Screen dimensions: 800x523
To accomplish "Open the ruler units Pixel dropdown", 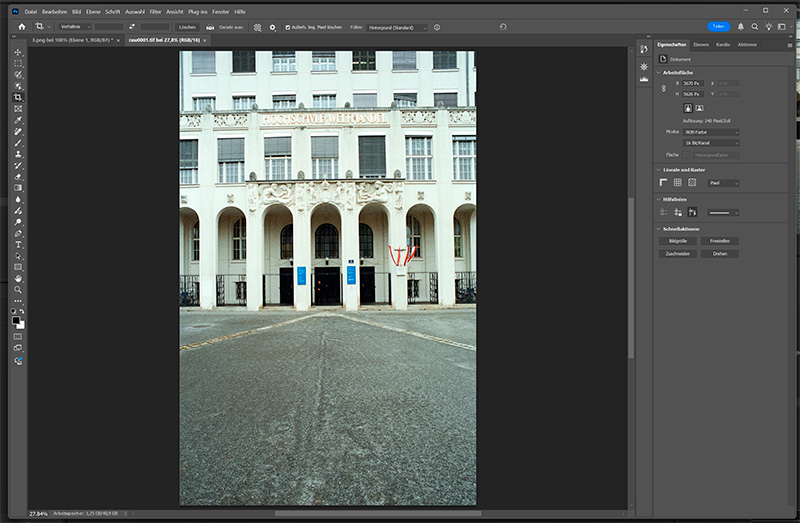I will tap(722, 183).
